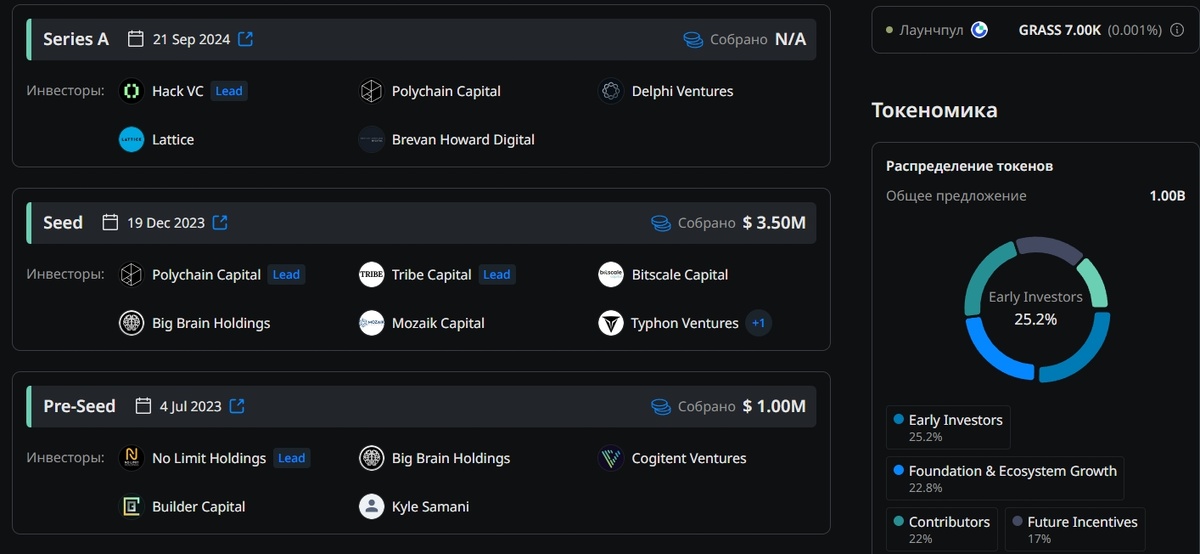Open the Seed round external link icon
This screenshot has width=1200, height=554.
[x=220, y=223]
